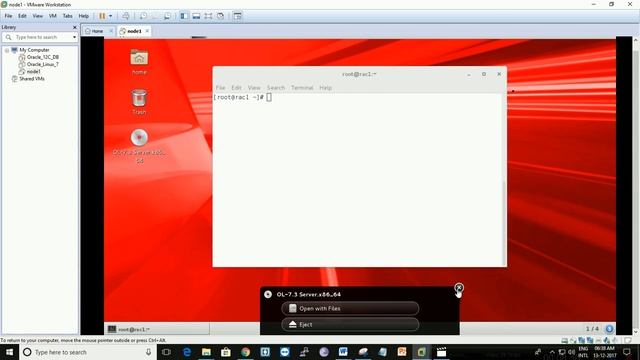Switch to Unity mode toolbar icon
640x360 pixels.
(220, 16)
